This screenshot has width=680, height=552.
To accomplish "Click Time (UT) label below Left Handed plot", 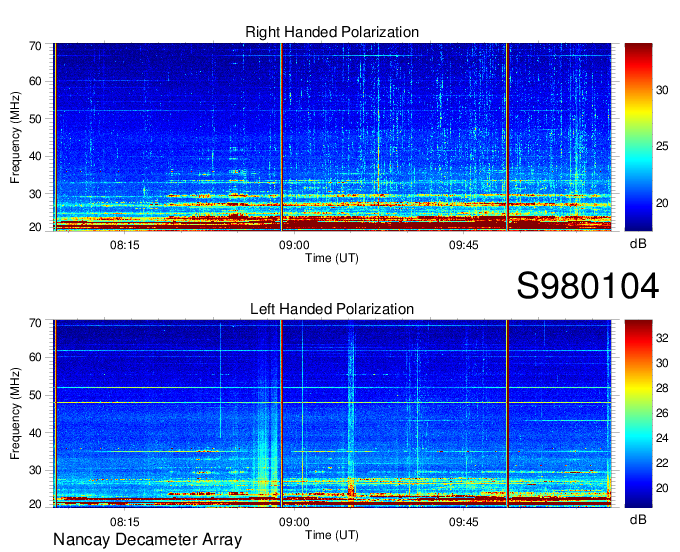I will pos(332,535).
